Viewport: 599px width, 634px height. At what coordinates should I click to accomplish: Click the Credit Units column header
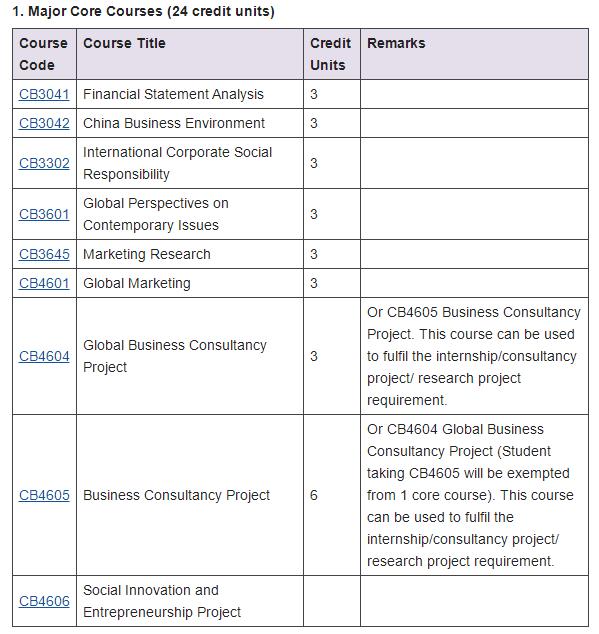coord(332,54)
